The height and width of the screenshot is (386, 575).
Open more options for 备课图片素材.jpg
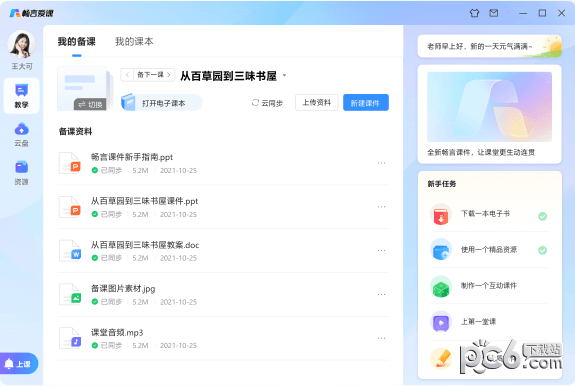coord(381,294)
